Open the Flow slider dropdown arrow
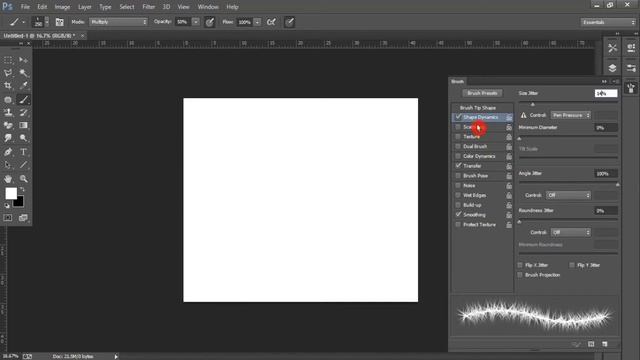Image resolution: width=640 pixels, height=360 pixels. click(x=257, y=22)
